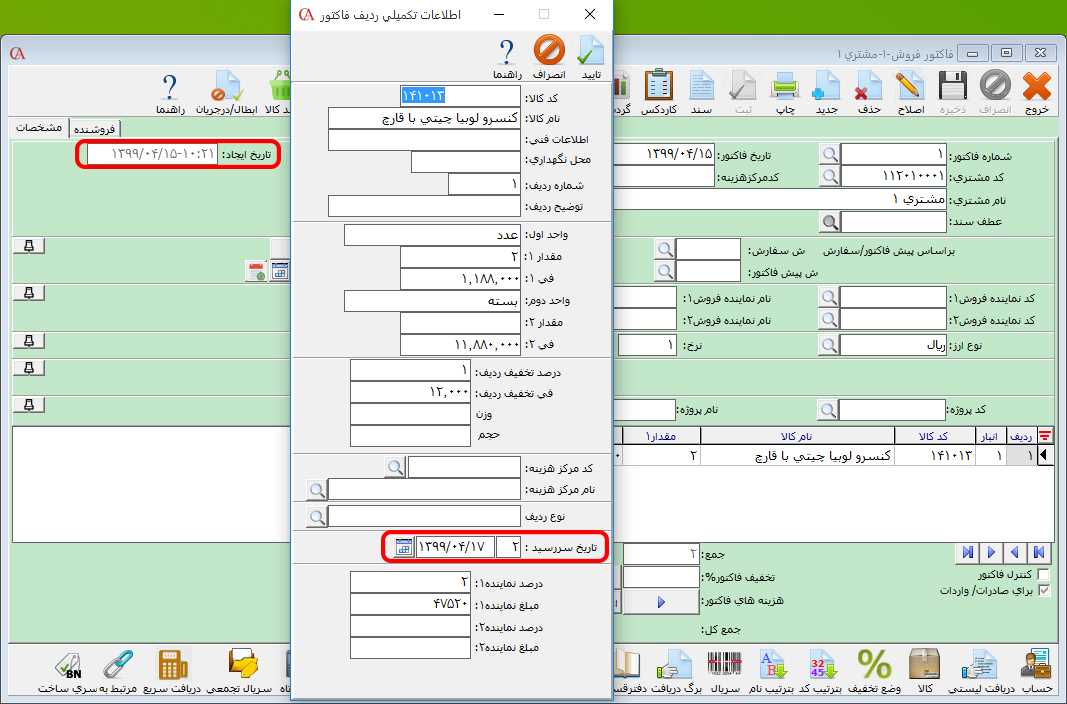Open the calendar picker beside تاریخ سررسید
This screenshot has width=1067, height=704.
(x=403, y=547)
